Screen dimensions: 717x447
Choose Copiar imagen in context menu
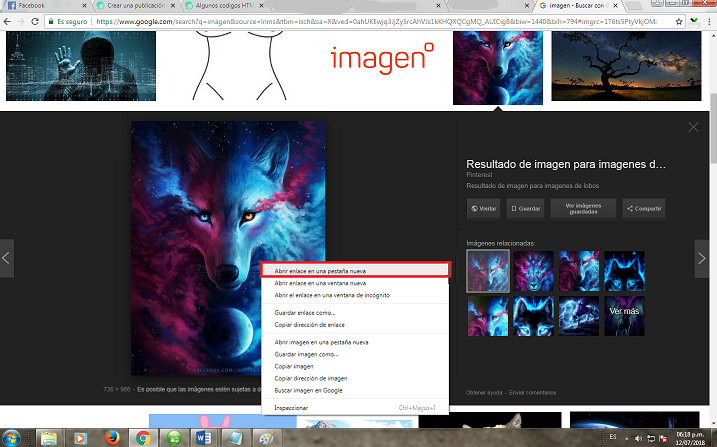[x=355, y=366]
